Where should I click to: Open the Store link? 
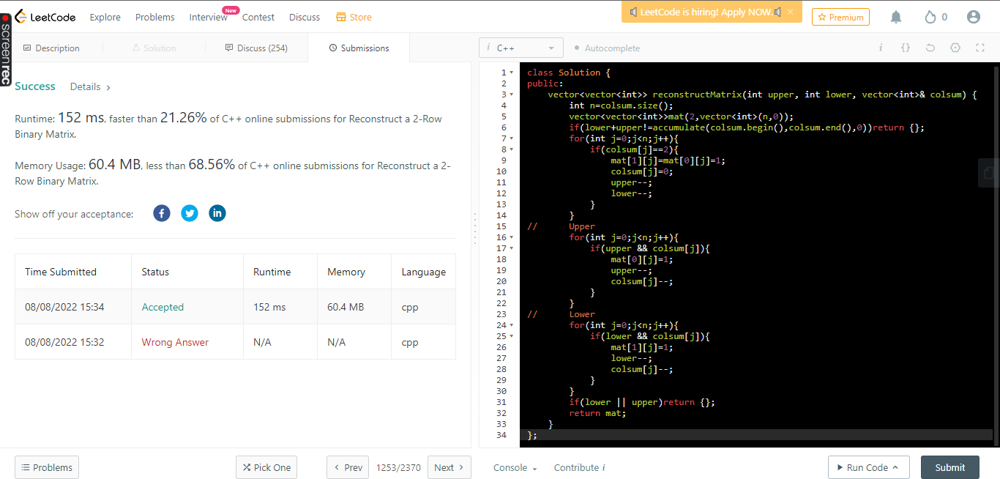(354, 17)
